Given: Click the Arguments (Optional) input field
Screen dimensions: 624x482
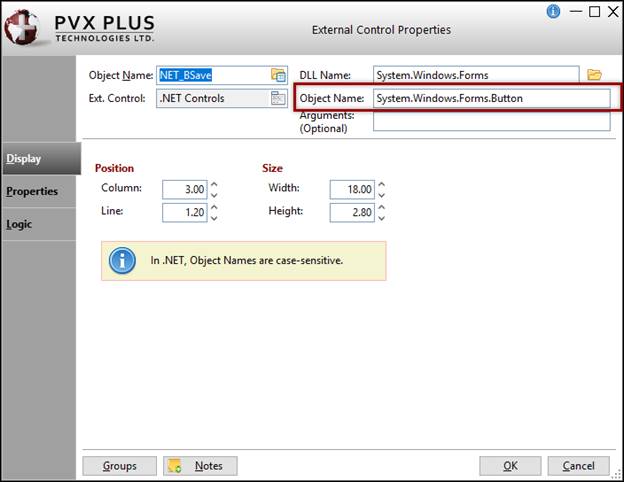Looking at the screenshot, I should [x=491, y=121].
